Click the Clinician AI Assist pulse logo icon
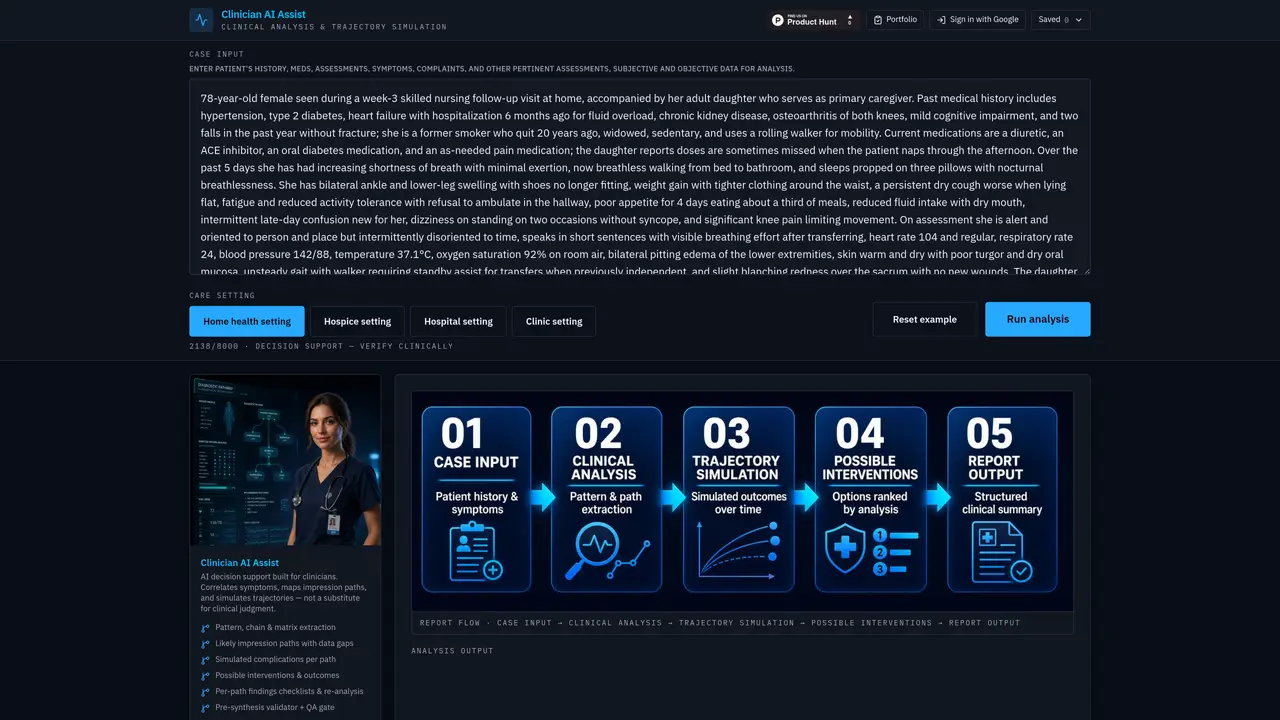 [x=201, y=20]
